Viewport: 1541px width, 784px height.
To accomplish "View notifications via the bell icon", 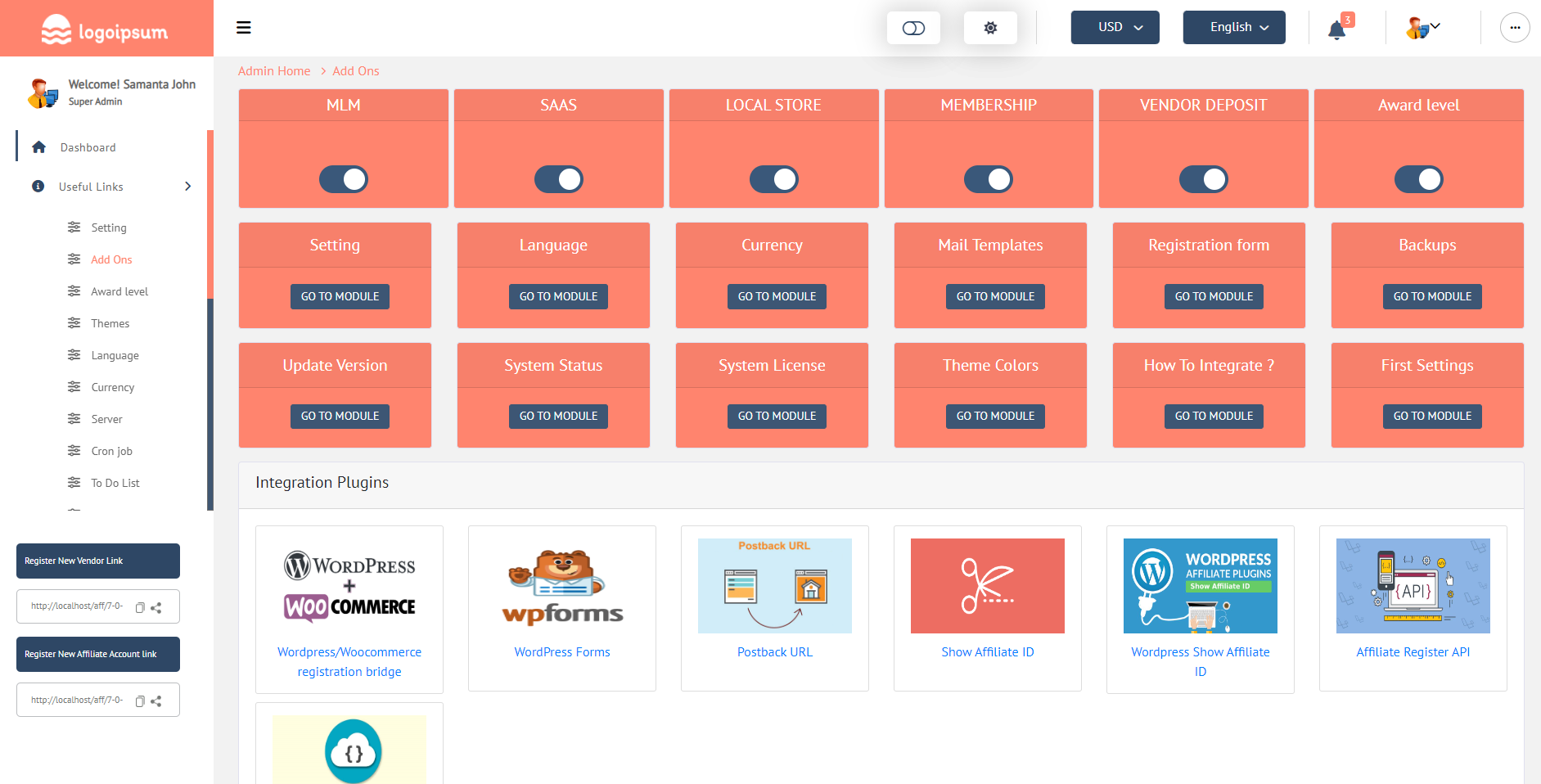I will pyautogui.click(x=1336, y=29).
